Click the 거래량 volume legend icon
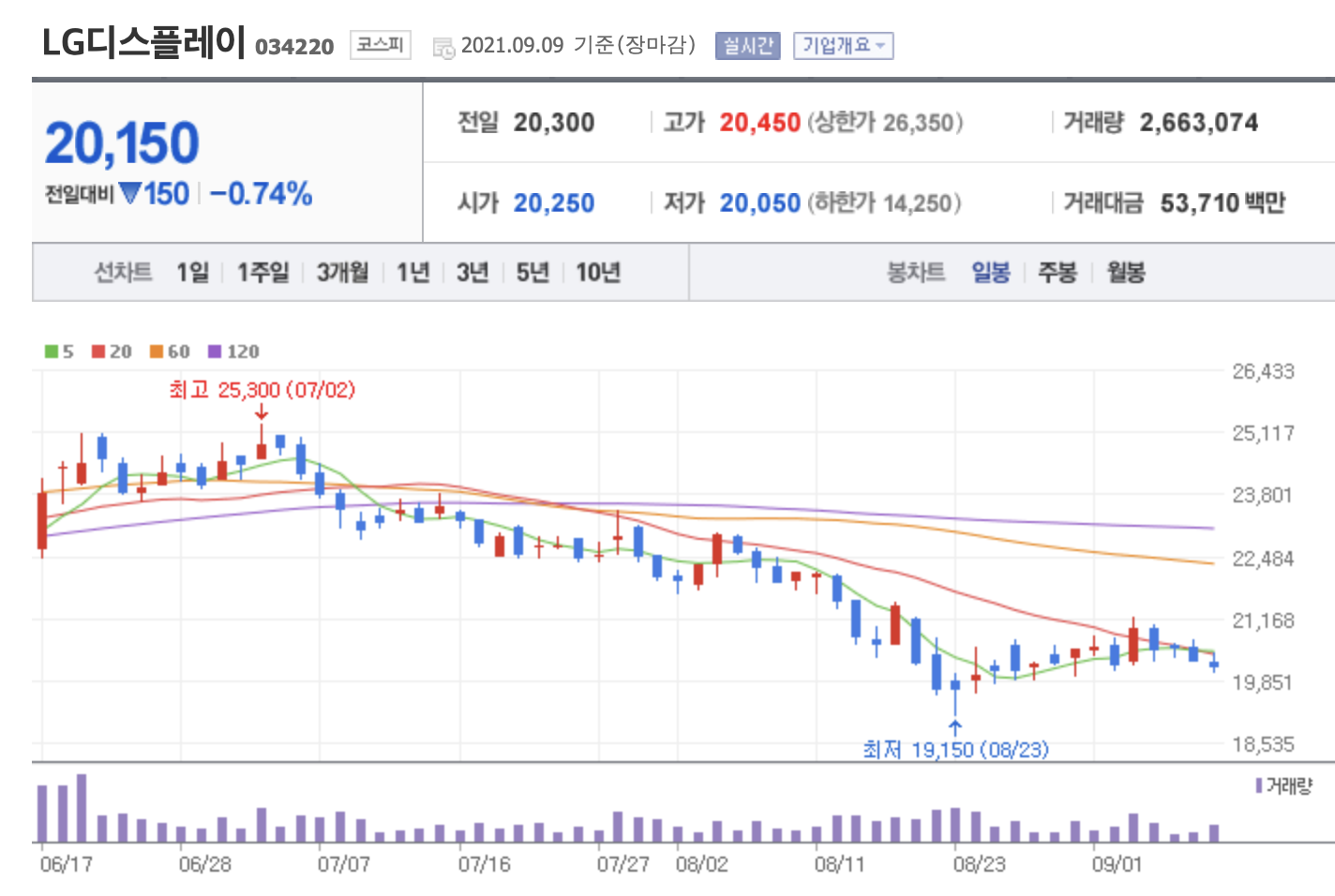This screenshot has width=1335, height=896. [1259, 785]
